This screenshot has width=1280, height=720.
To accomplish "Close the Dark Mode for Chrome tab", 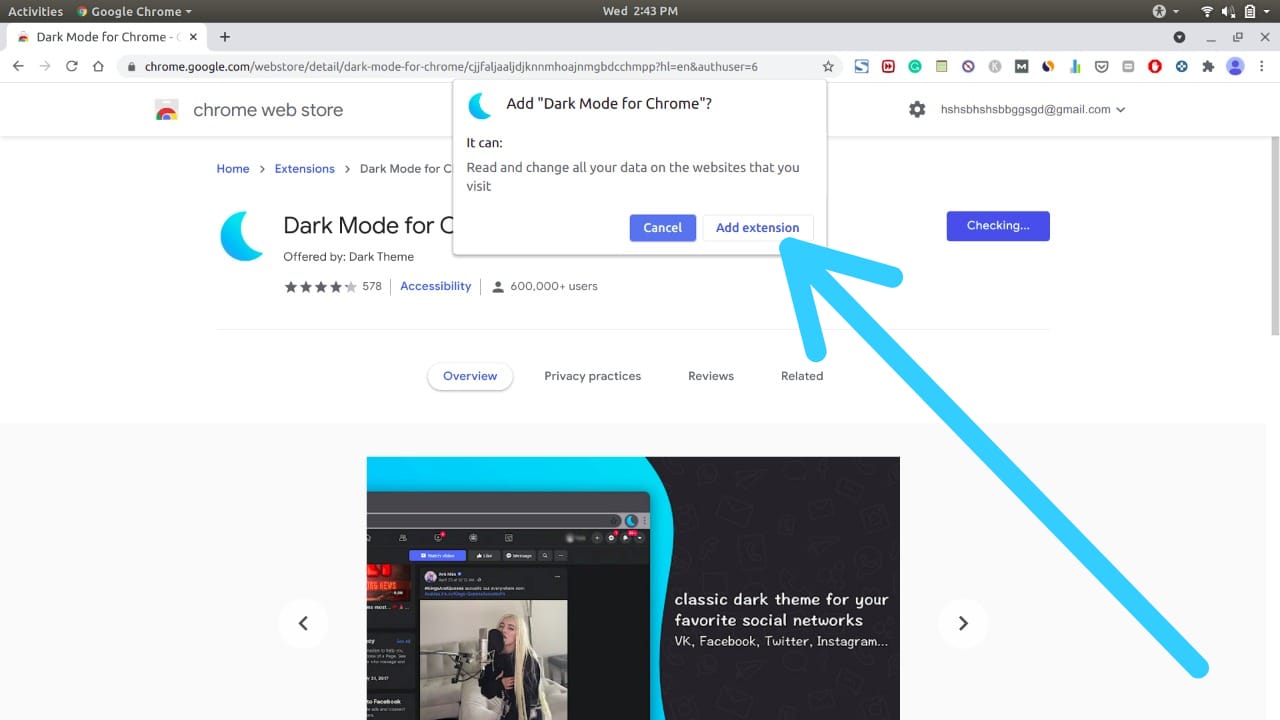I will (193, 37).
